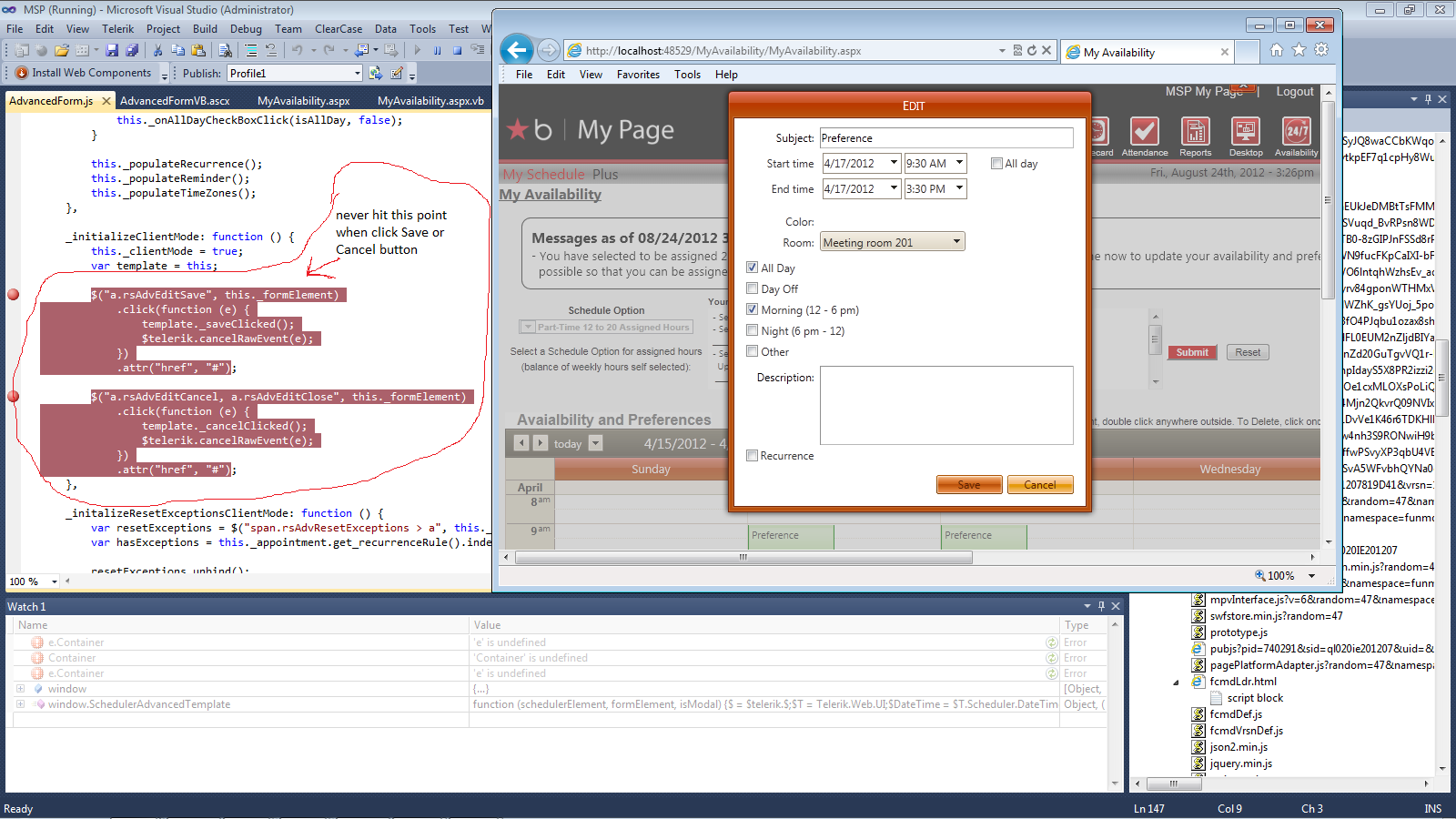Click Stop Debugging square icon
Viewport: 1456px width, 819px height.
coord(458,51)
